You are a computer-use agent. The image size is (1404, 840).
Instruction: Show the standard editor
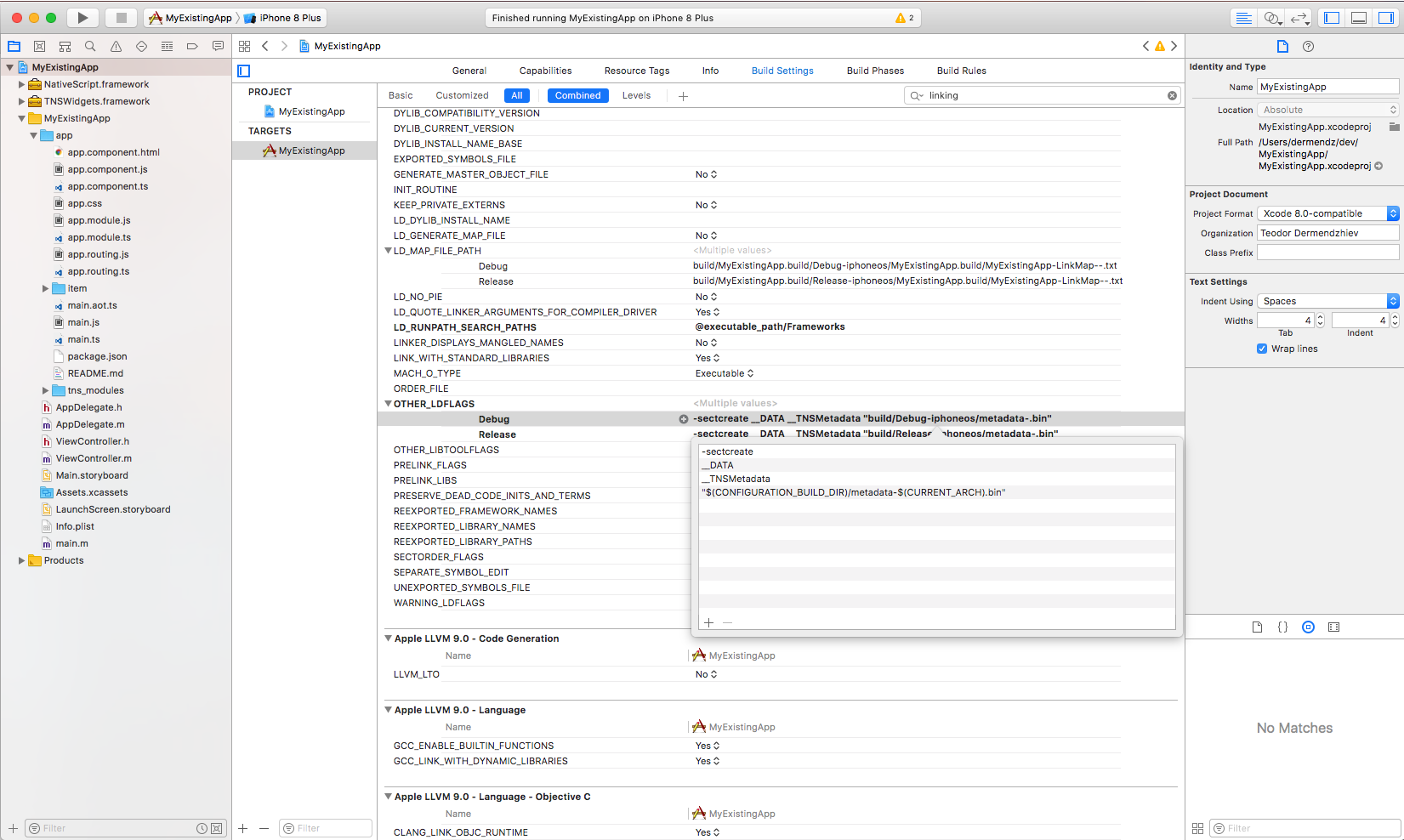[1244, 18]
